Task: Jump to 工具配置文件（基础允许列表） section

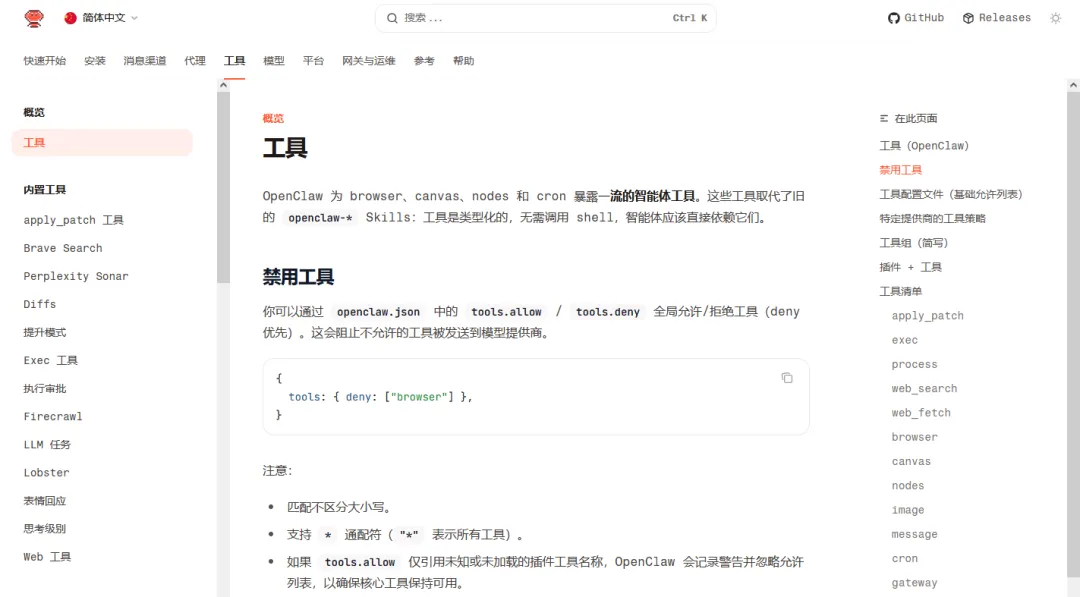Action: (951, 194)
